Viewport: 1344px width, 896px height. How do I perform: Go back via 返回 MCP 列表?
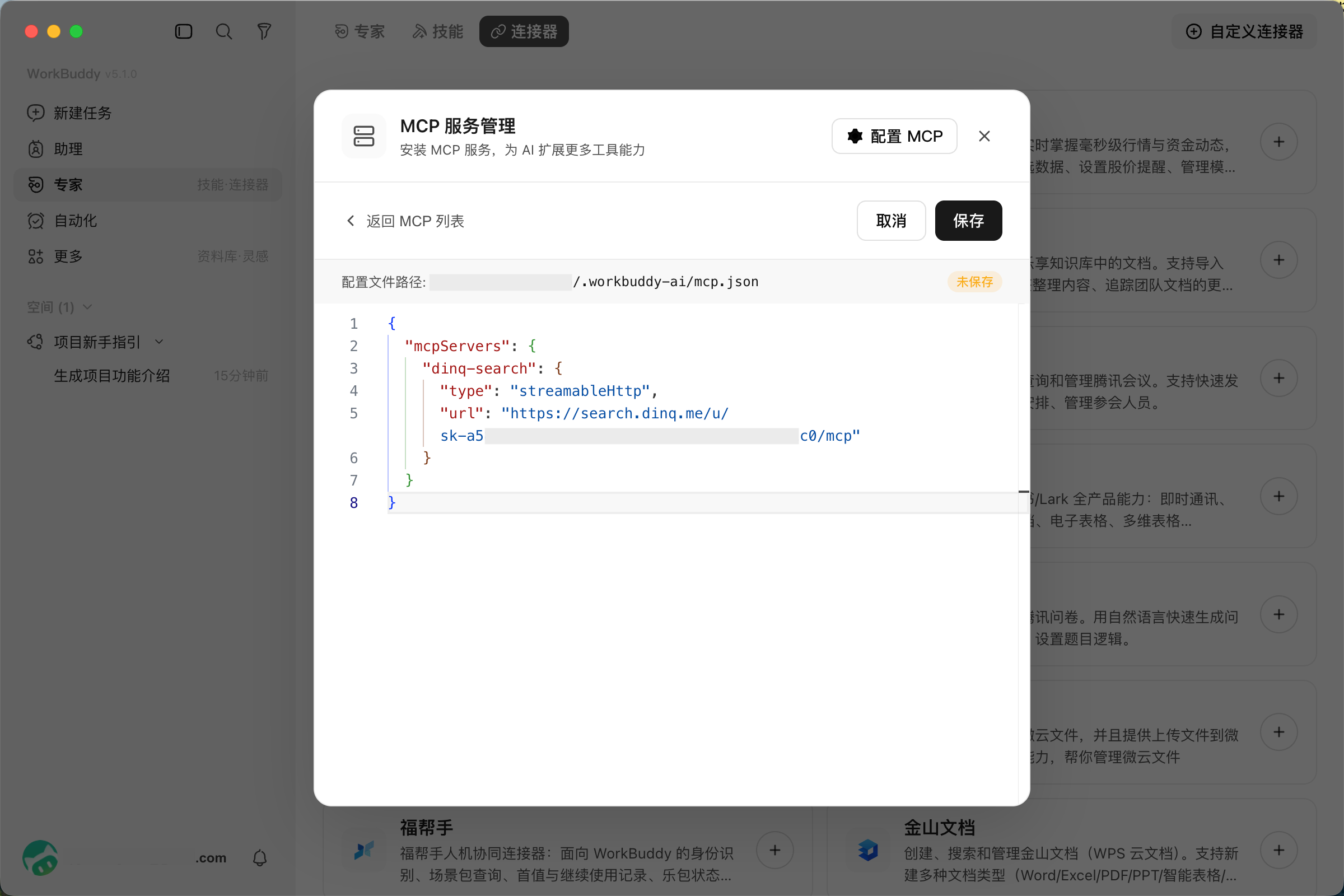(x=405, y=221)
